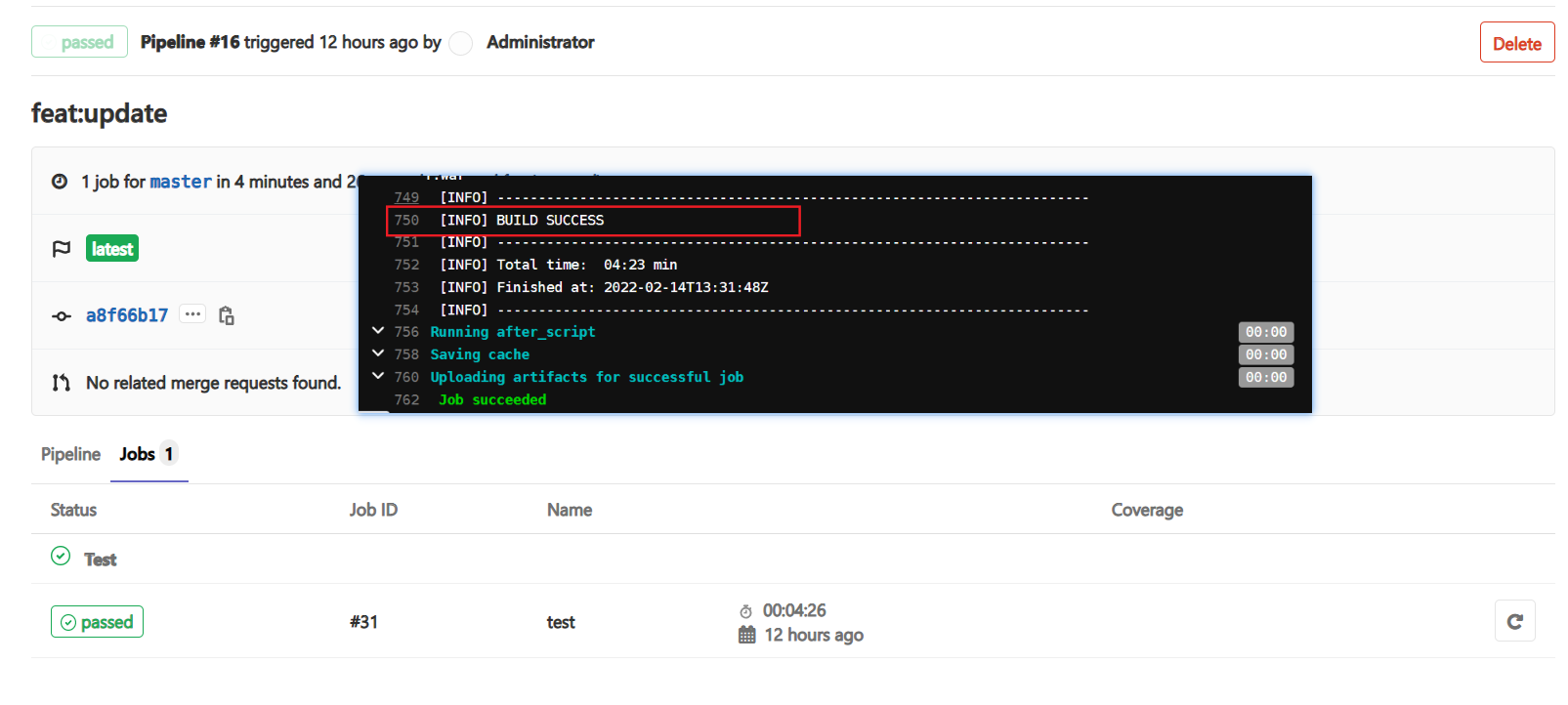
Task: Click the Delete pipeline button
Action: tap(1516, 43)
